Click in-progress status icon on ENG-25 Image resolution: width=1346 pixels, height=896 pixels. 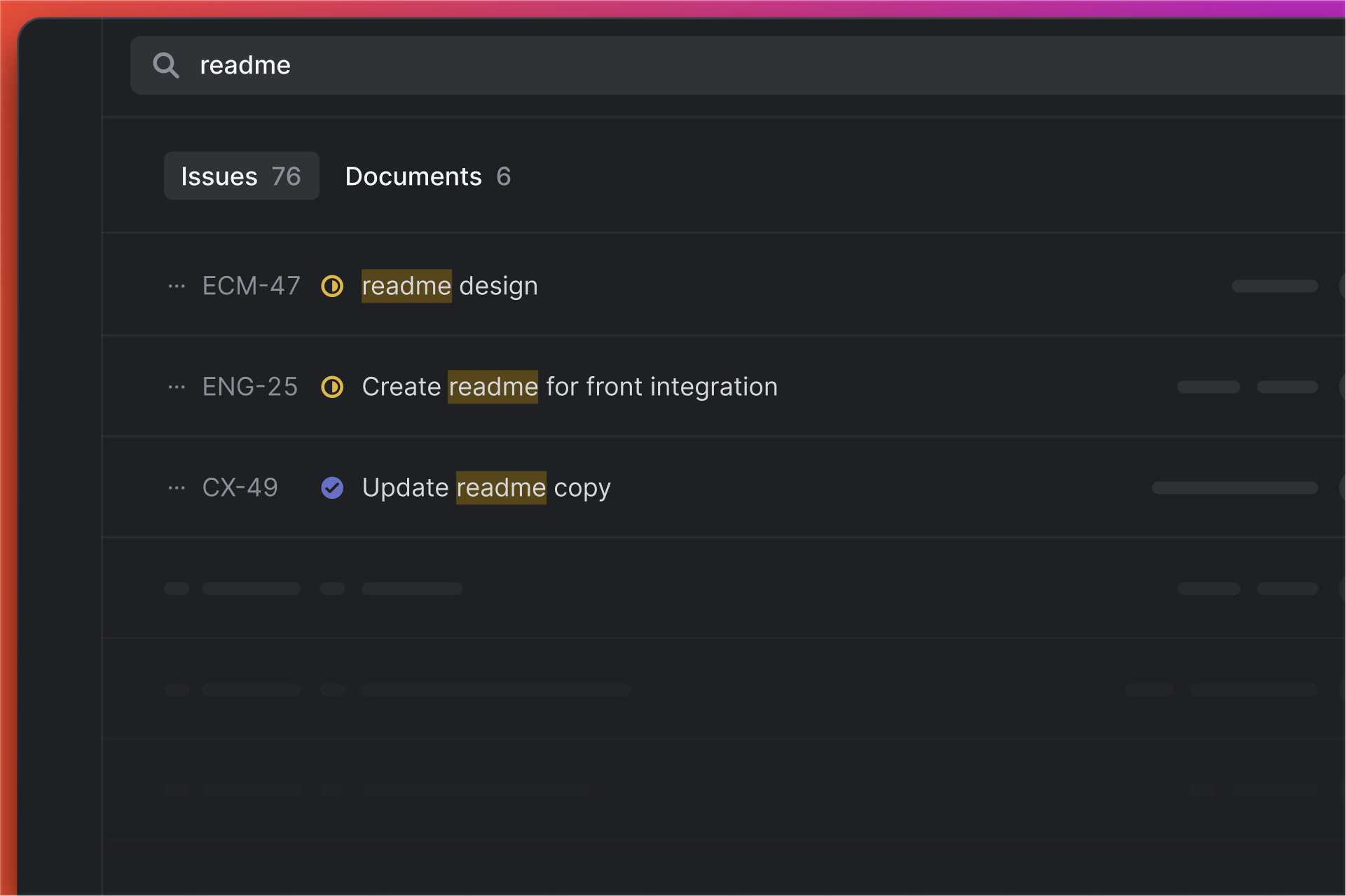(332, 387)
